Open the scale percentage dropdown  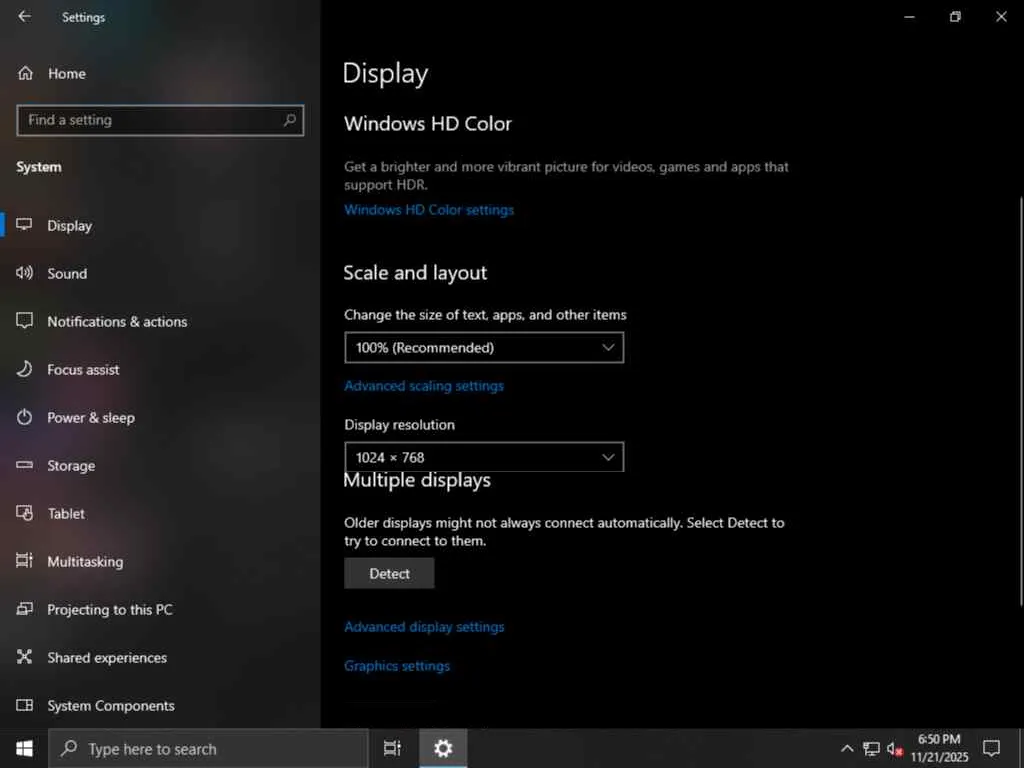pyautogui.click(x=484, y=347)
